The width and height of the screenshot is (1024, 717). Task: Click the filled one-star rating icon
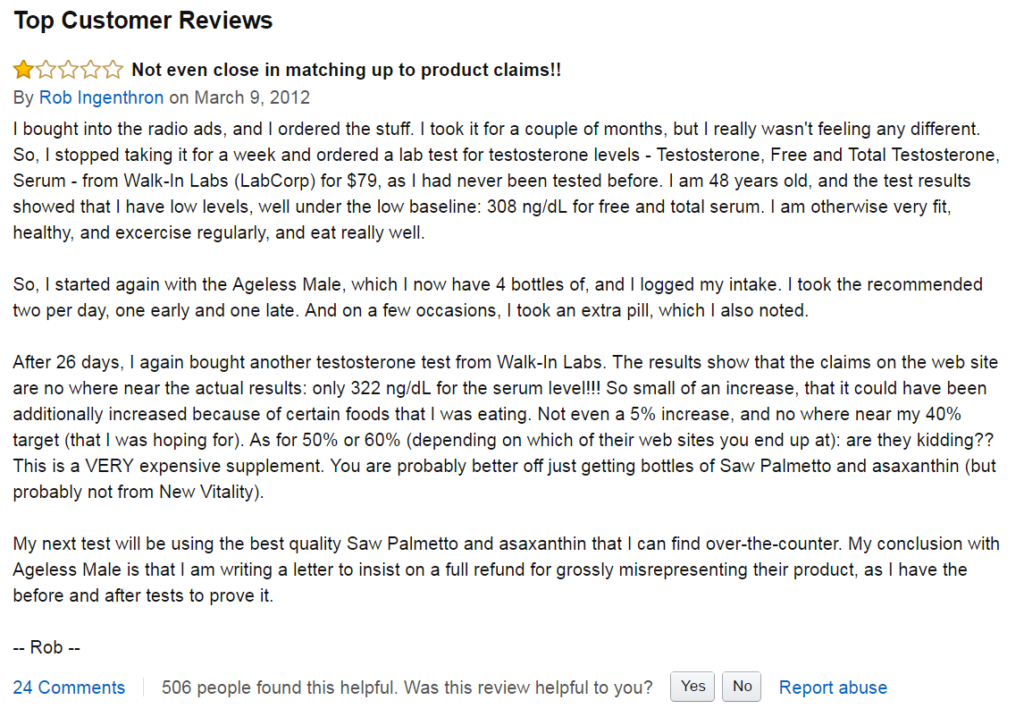(x=22, y=69)
